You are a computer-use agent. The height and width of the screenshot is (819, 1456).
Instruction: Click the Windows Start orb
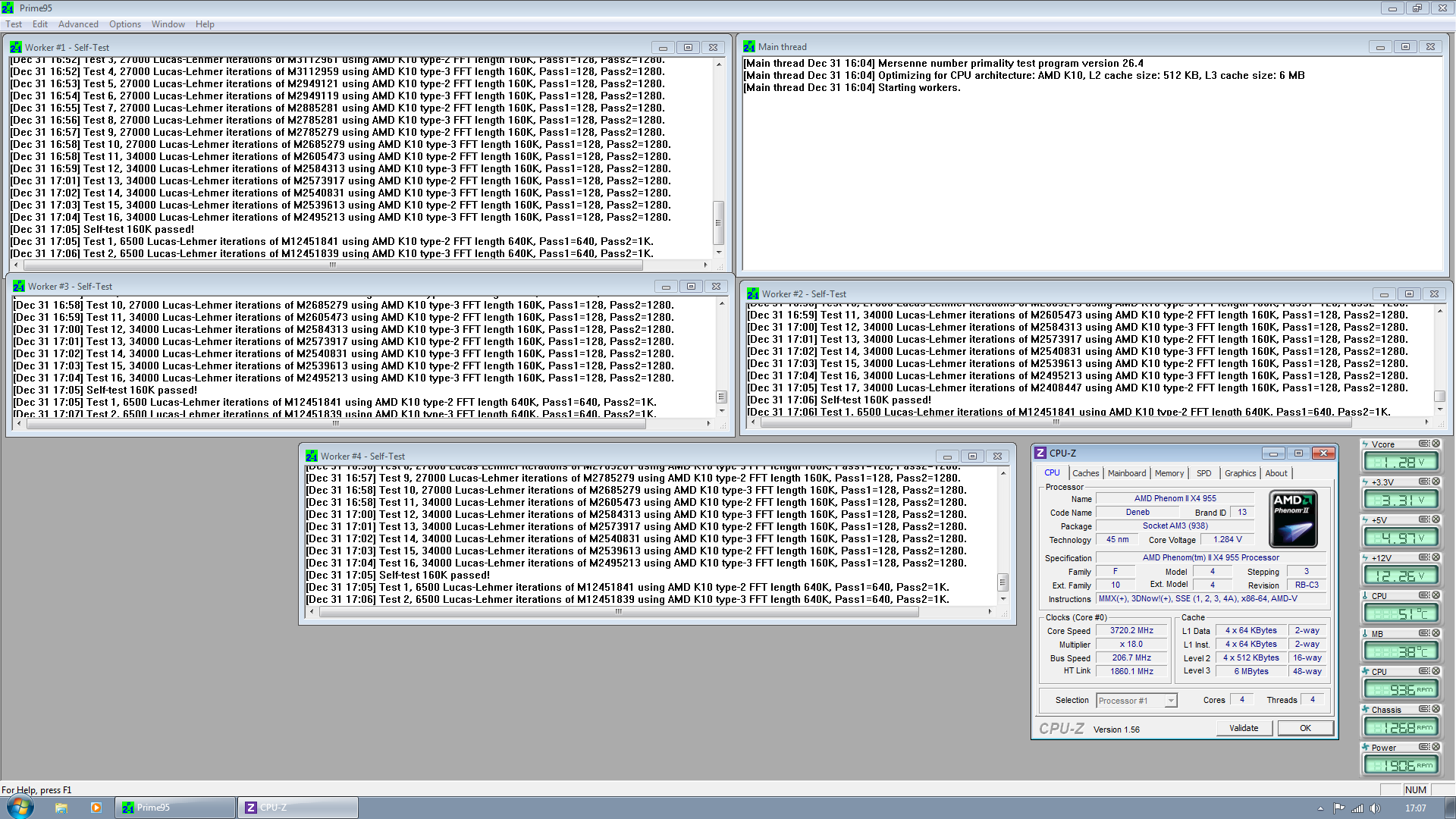[x=20, y=807]
